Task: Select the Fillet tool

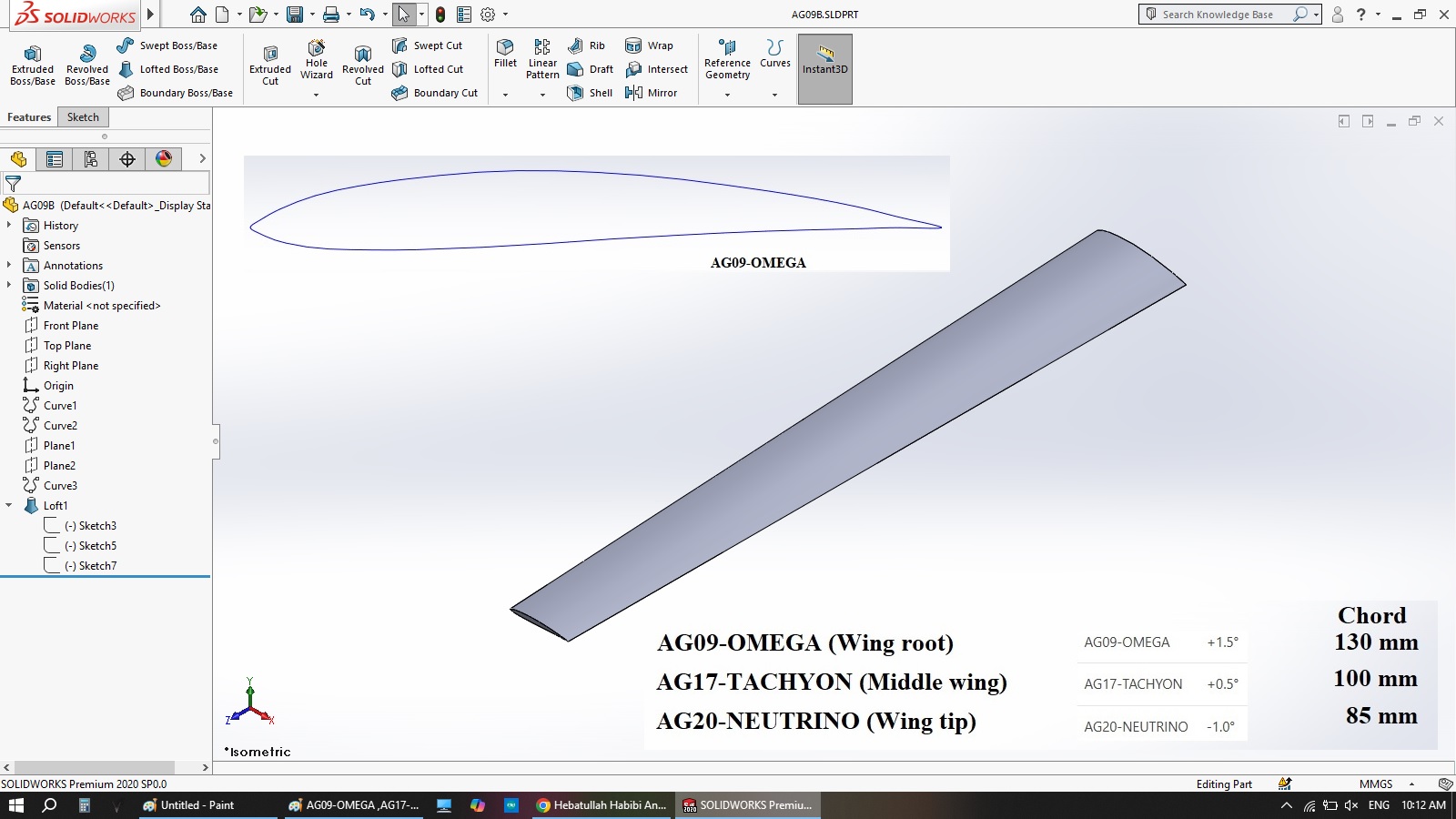Action: [505, 53]
